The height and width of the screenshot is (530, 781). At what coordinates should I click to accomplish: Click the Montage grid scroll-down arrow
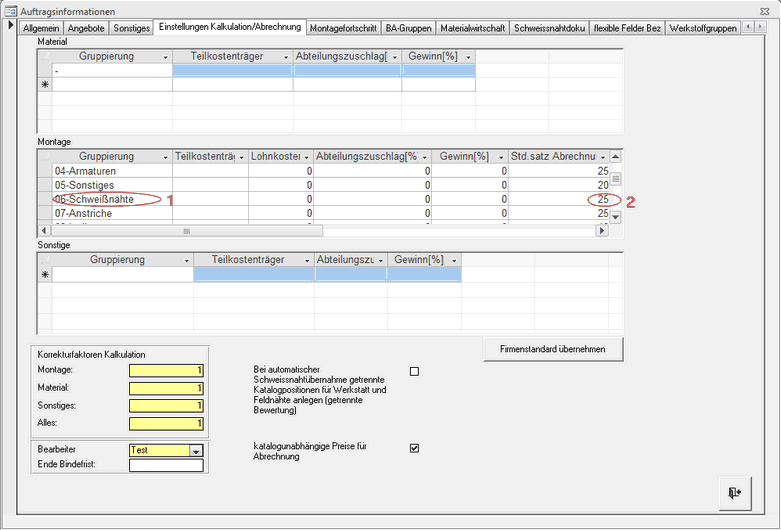(616, 217)
